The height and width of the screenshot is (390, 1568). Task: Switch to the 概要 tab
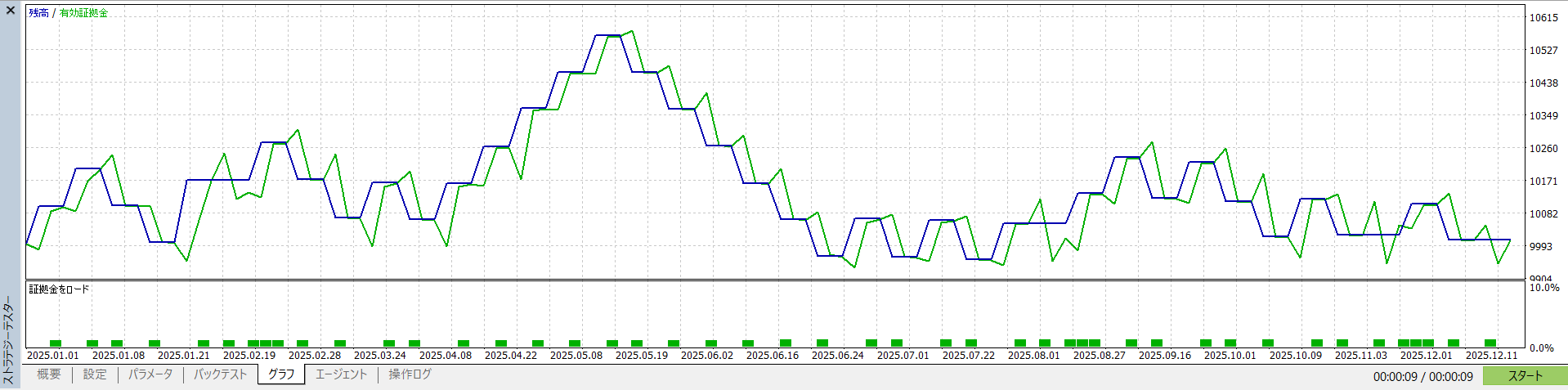pos(48,374)
